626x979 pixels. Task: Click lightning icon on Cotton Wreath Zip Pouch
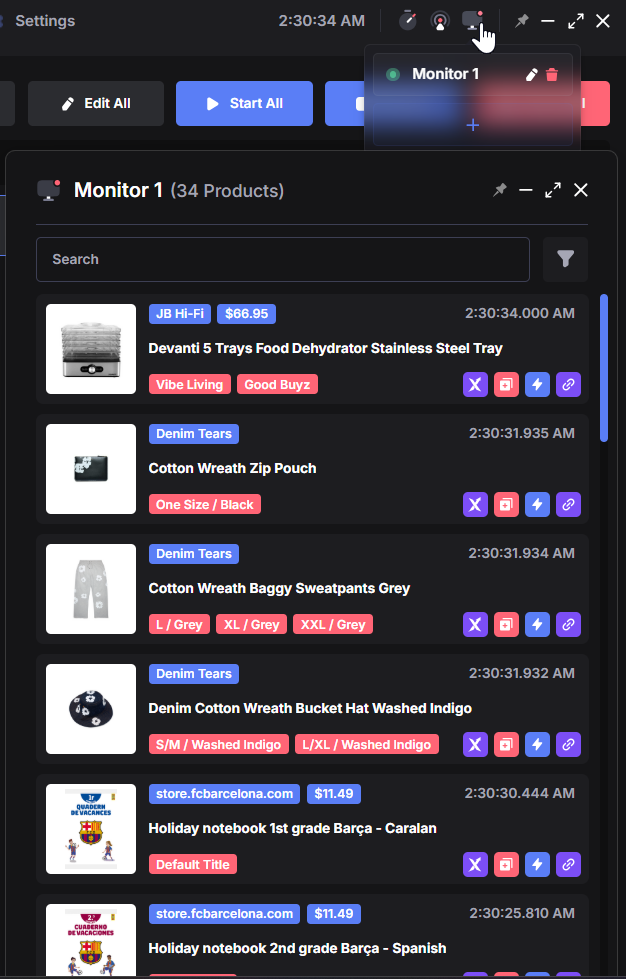[537, 504]
